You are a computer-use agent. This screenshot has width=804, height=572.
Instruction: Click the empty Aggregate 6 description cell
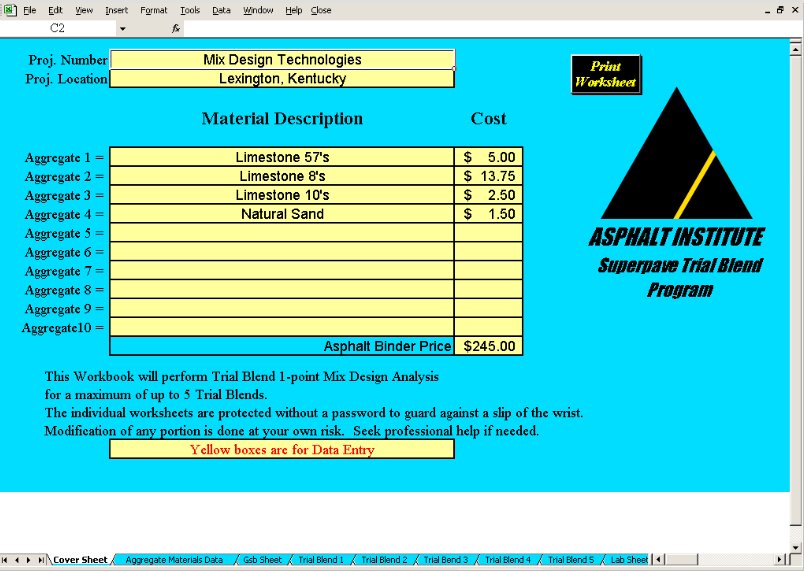pos(282,252)
